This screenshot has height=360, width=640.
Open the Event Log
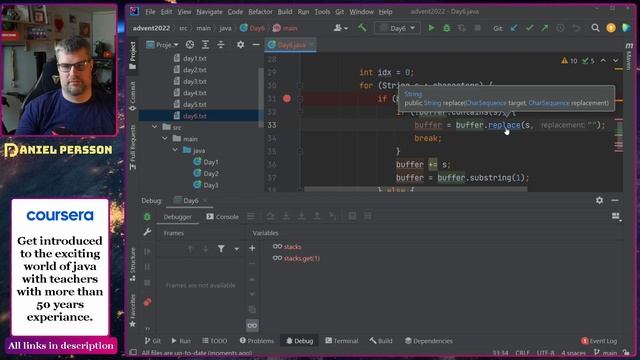[599, 340]
